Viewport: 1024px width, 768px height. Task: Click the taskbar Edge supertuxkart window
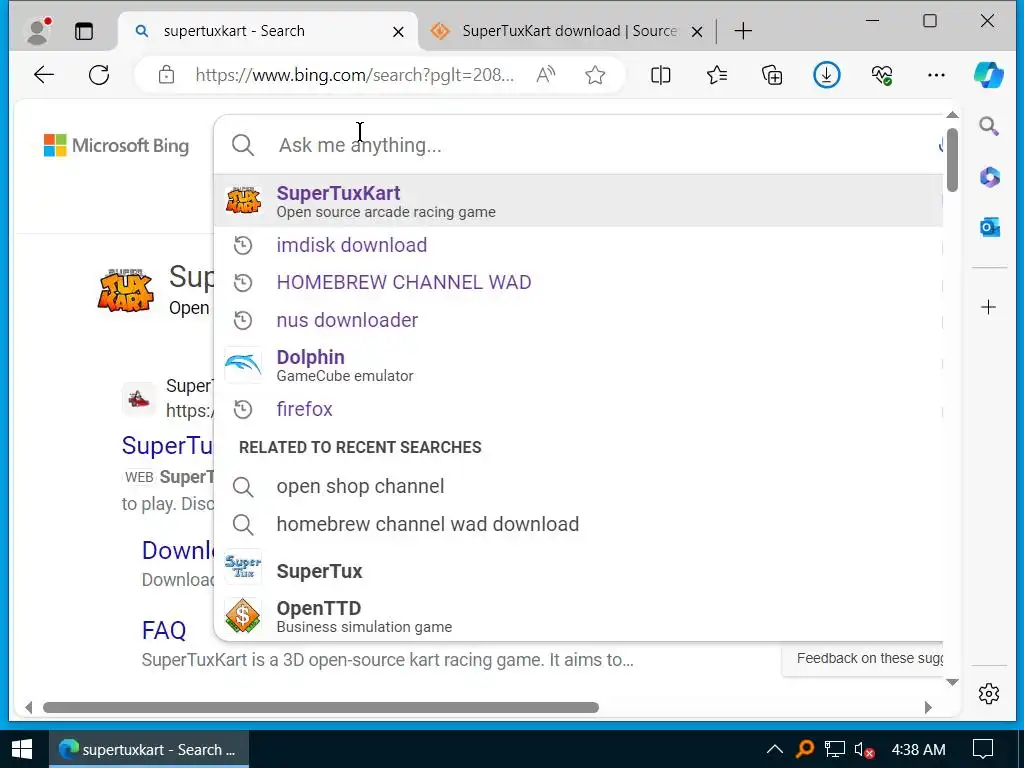pos(149,749)
